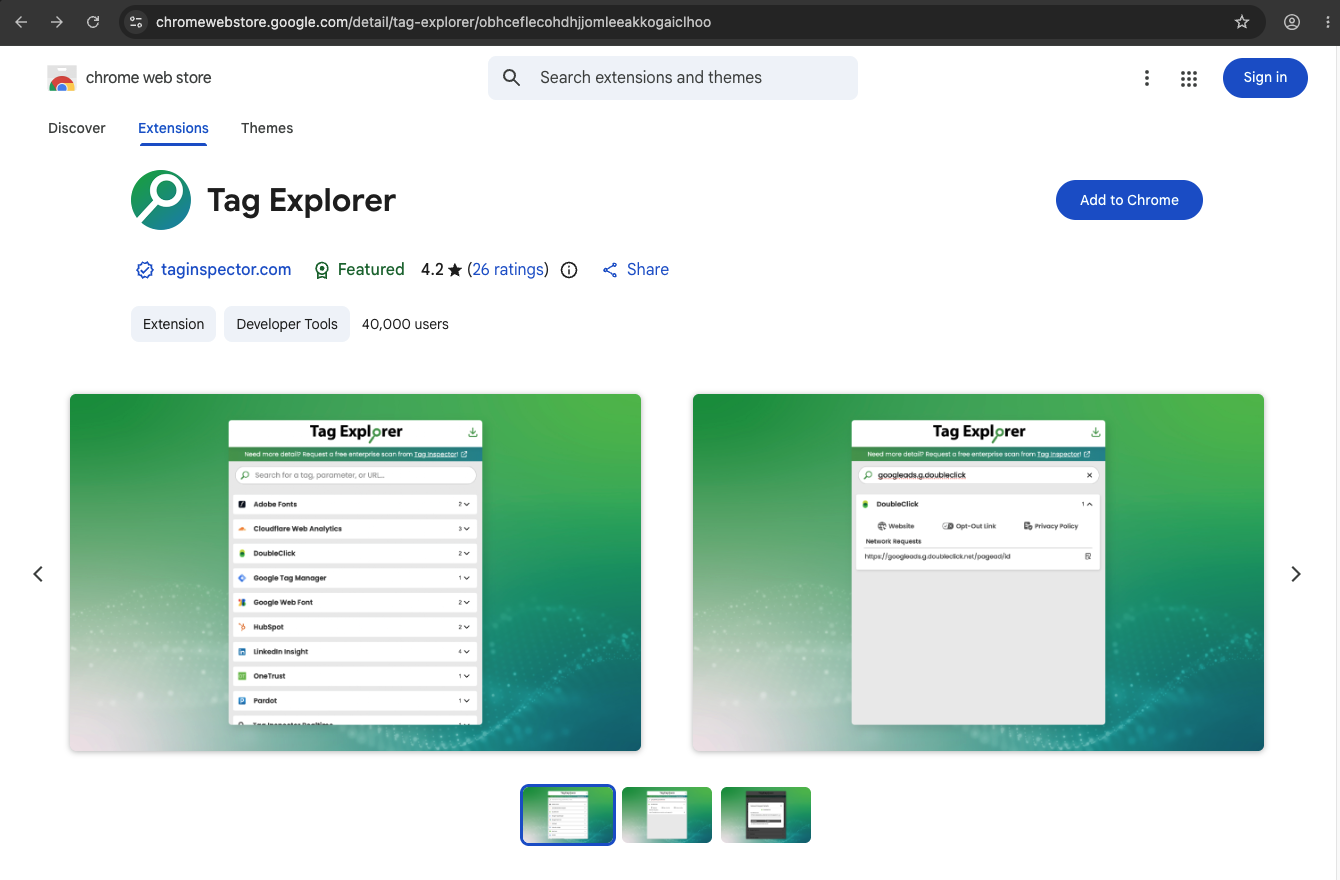Screen dimensions: 1340x880
Task: Switch to the Themes tab
Action: pyautogui.click(x=267, y=128)
